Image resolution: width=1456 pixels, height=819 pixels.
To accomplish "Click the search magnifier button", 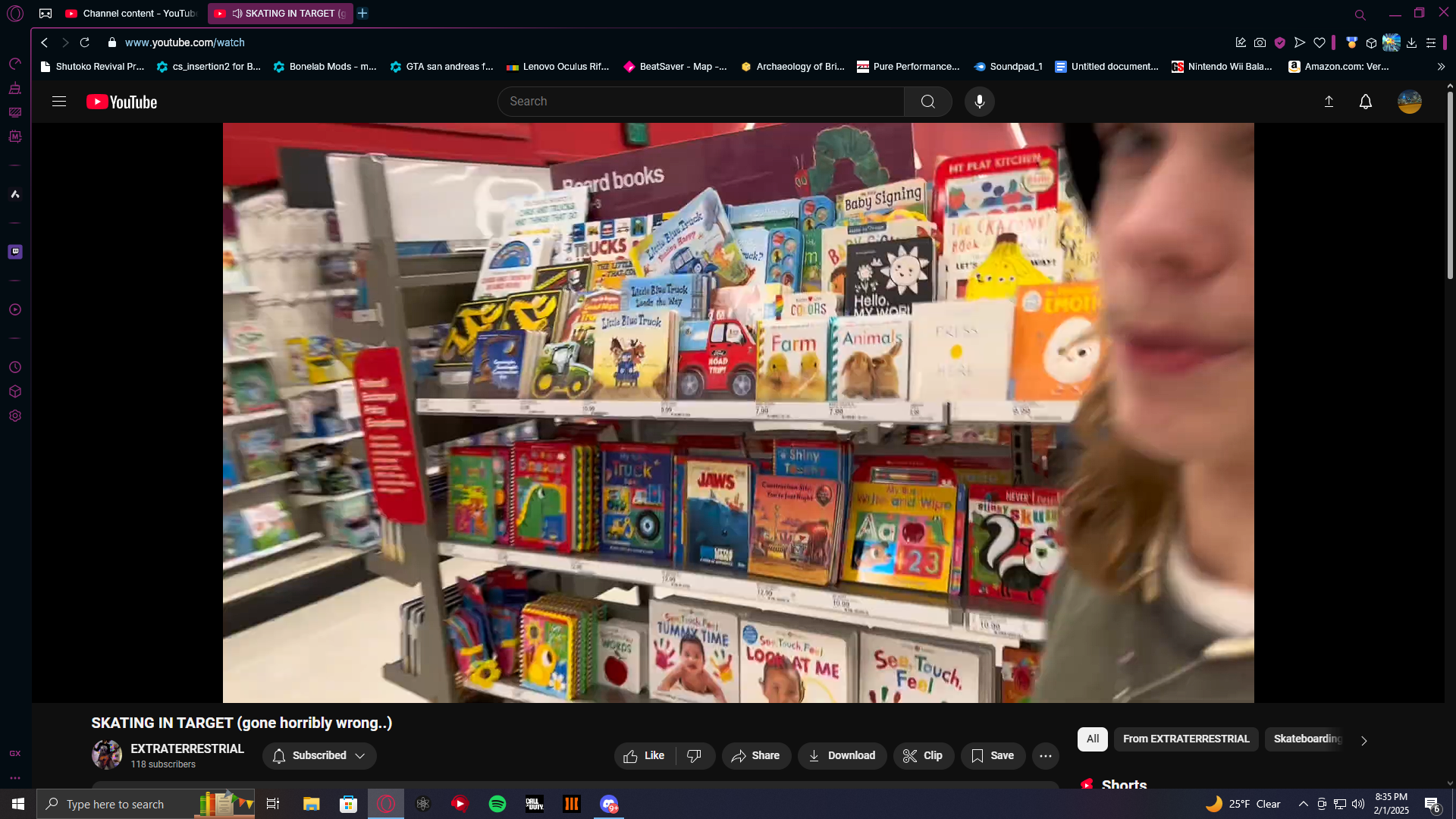I will (x=927, y=102).
